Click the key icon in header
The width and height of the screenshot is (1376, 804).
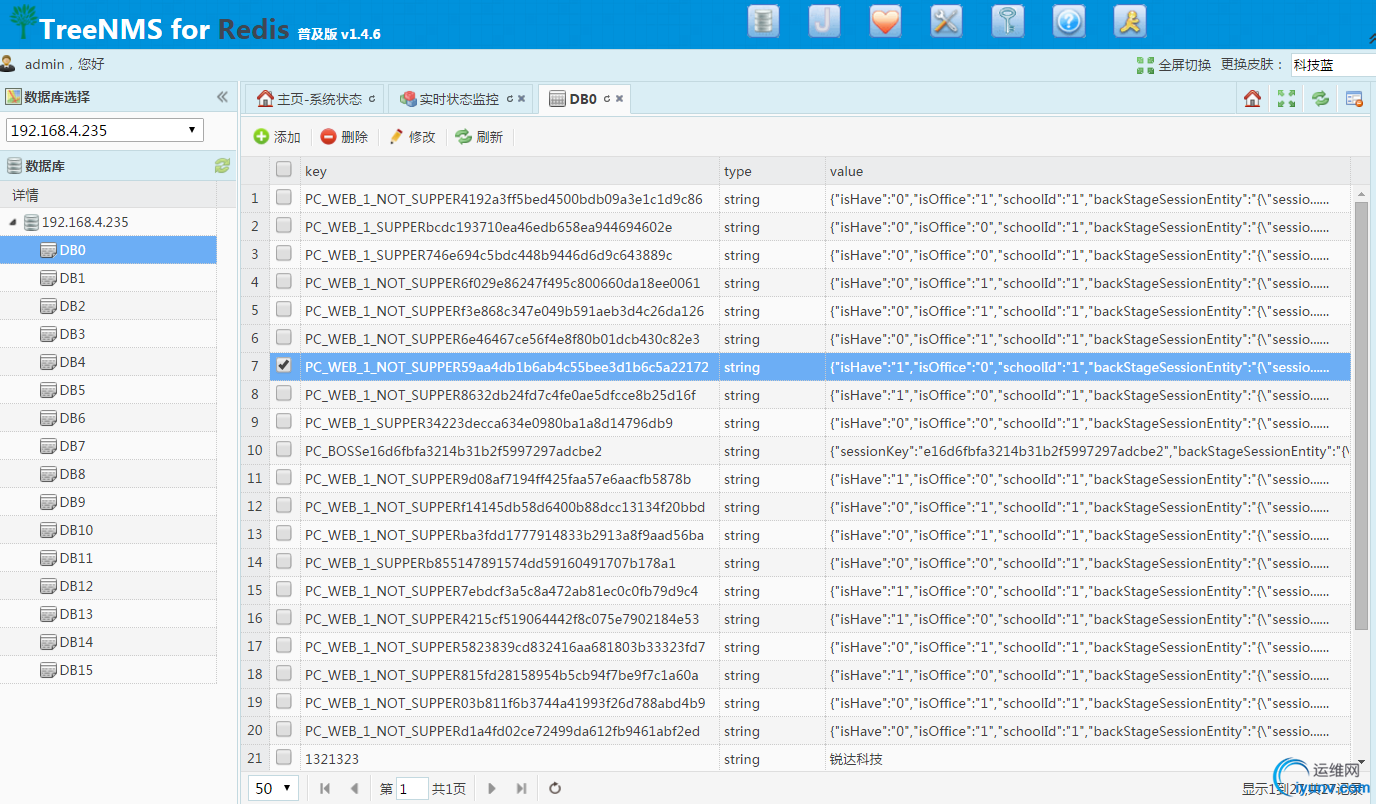pos(1008,21)
